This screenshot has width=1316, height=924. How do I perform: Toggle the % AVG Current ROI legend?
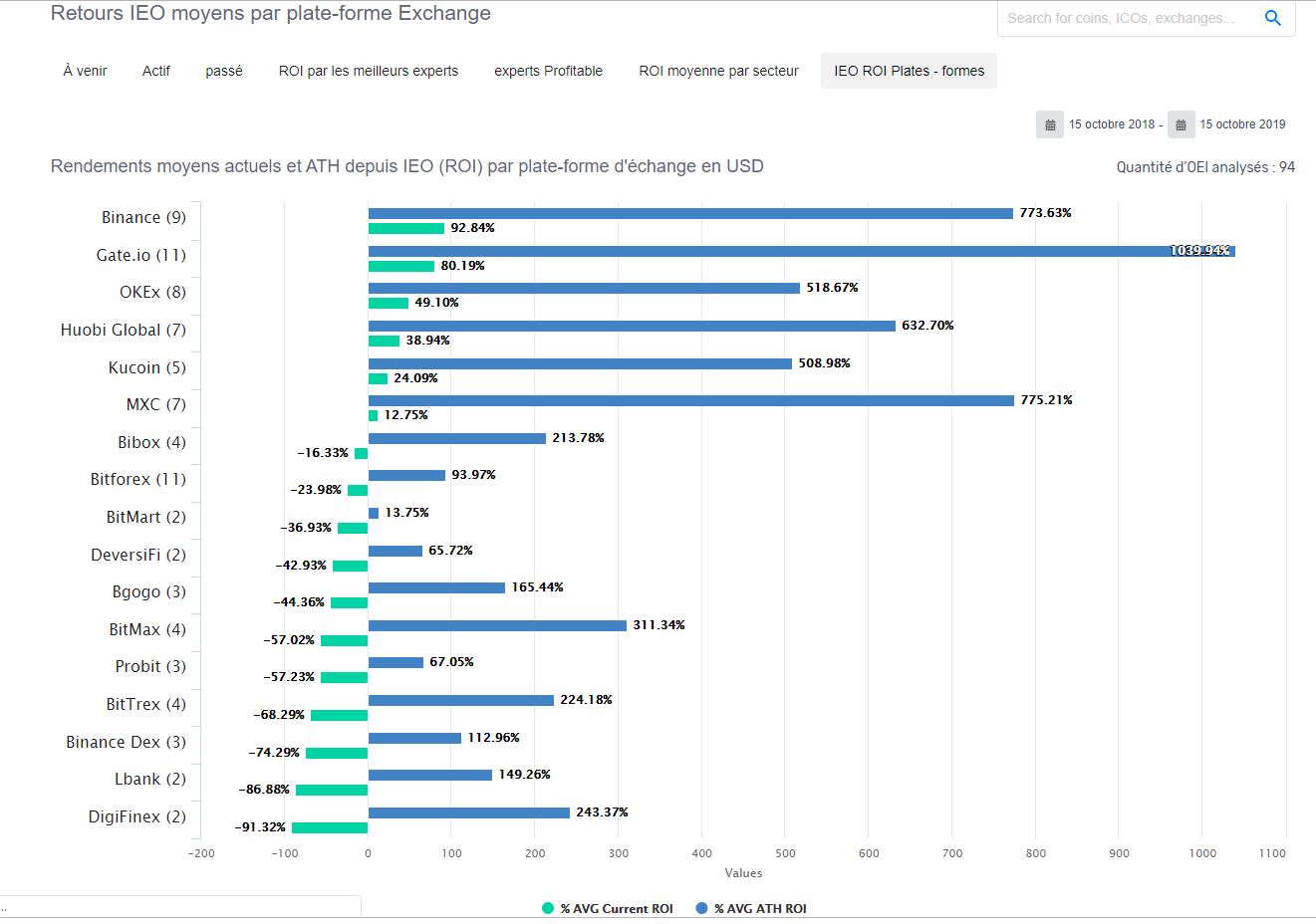[608, 908]
